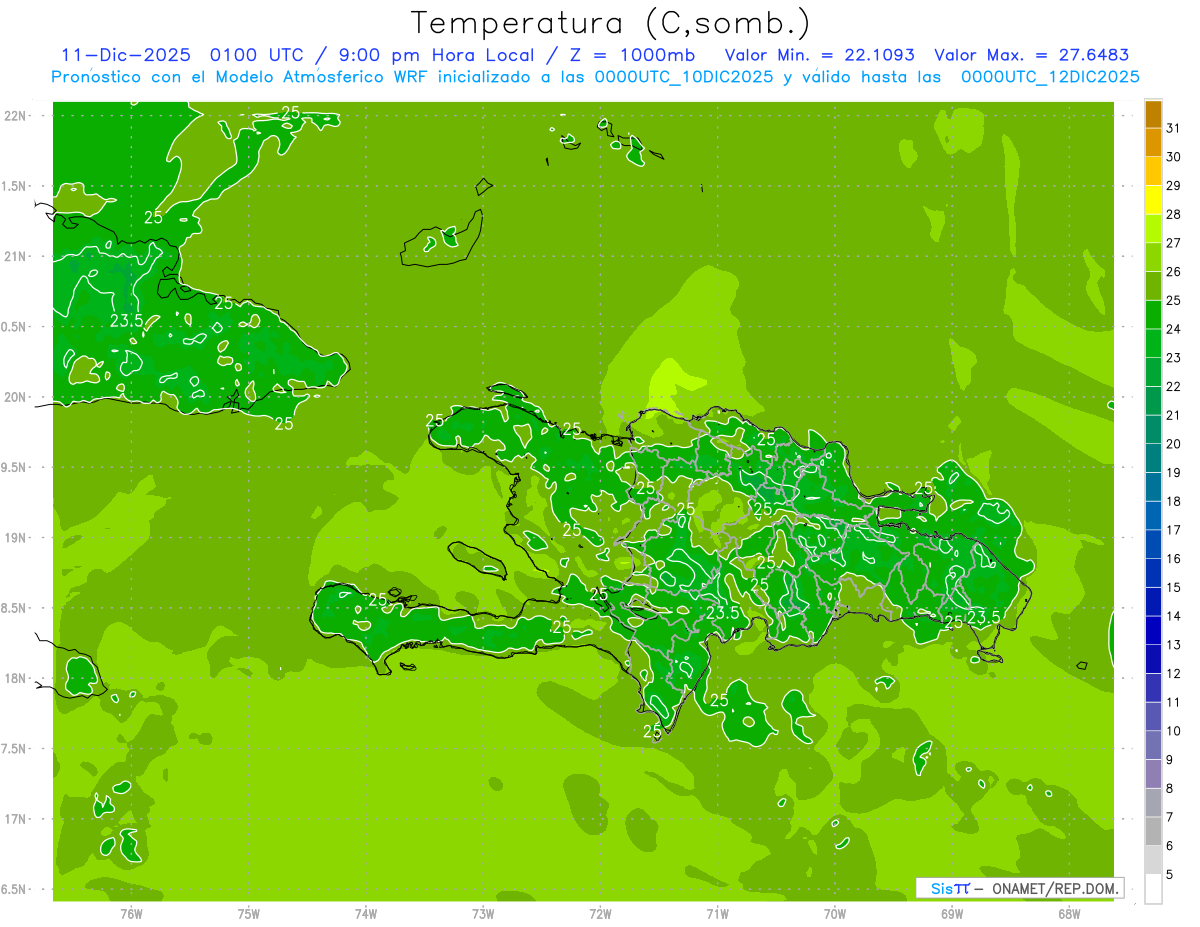Image resolution: width=1200 pixels, height=927 pixels.
Task: Pick the teal legend band between 19 and 20
Action: point(1153,458)
